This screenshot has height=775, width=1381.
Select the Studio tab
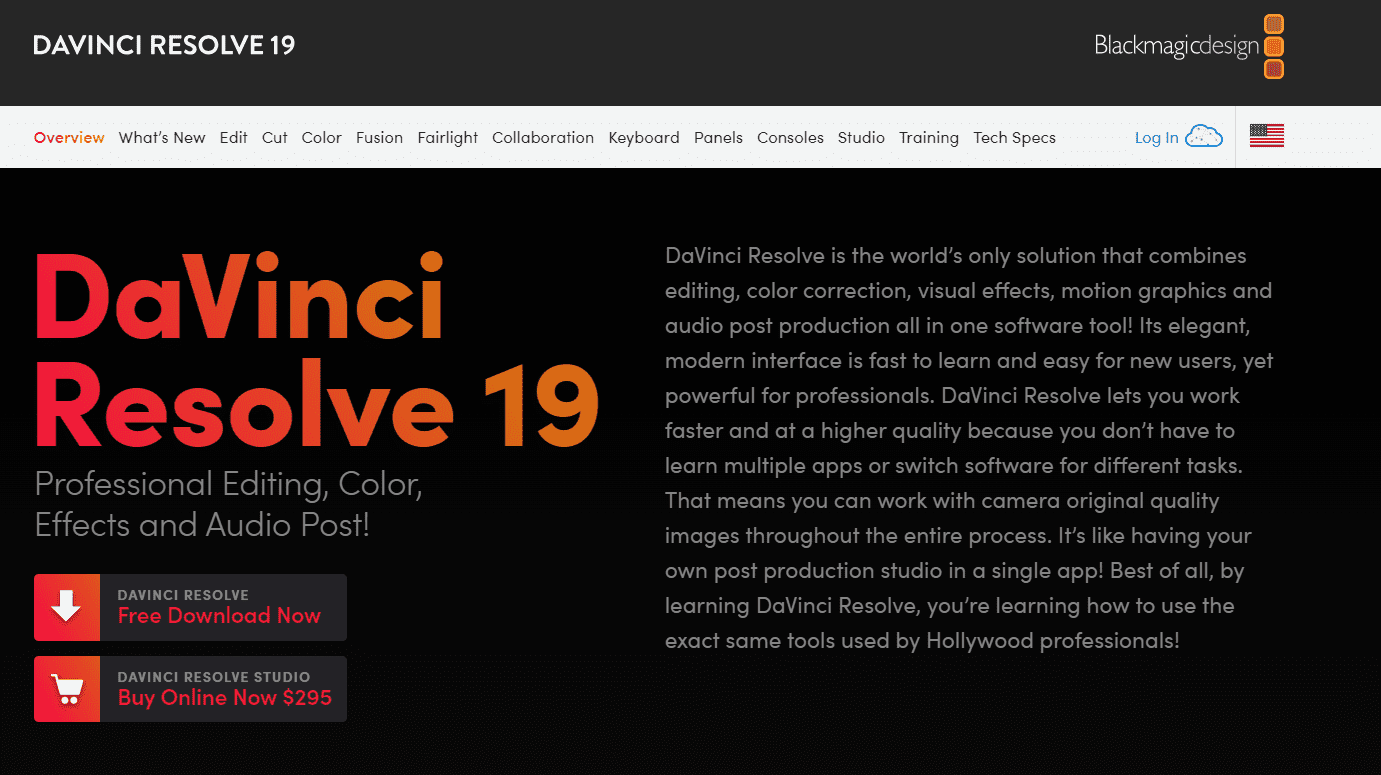point(862,138)
